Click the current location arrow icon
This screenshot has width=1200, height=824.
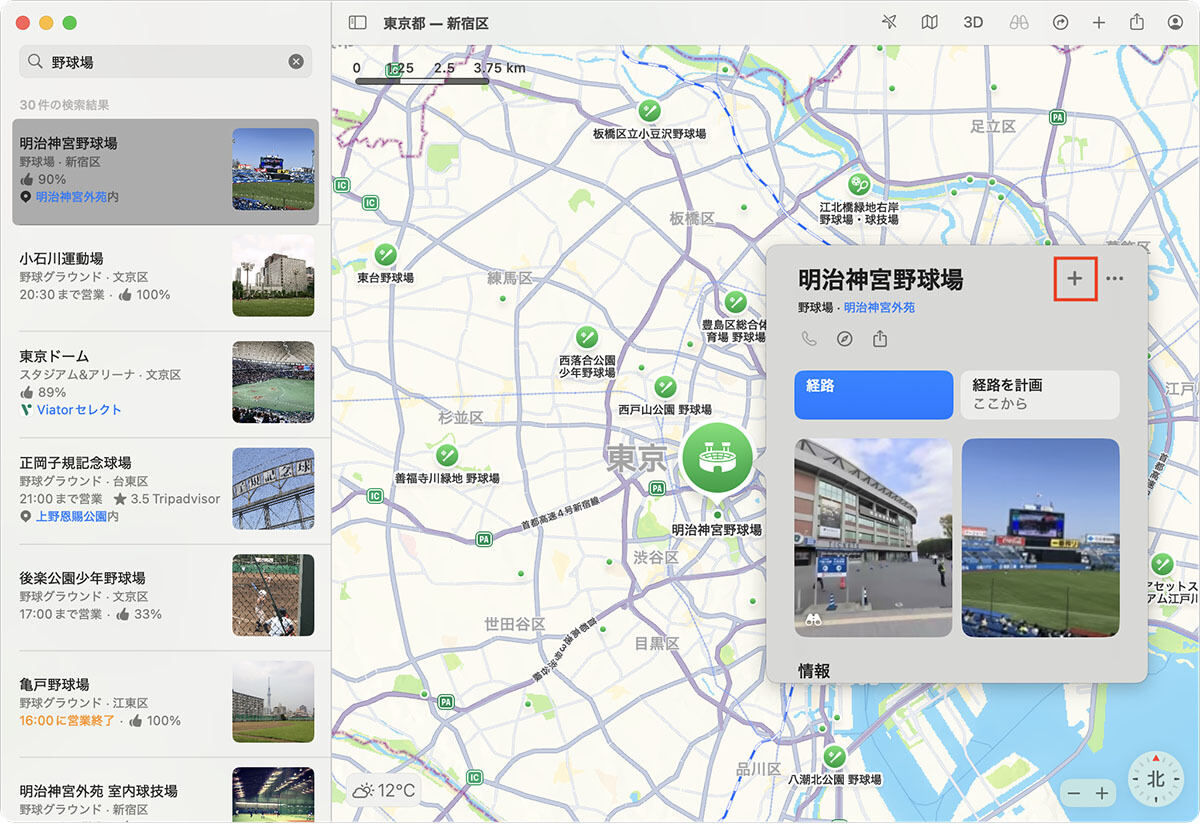point(890,22)
